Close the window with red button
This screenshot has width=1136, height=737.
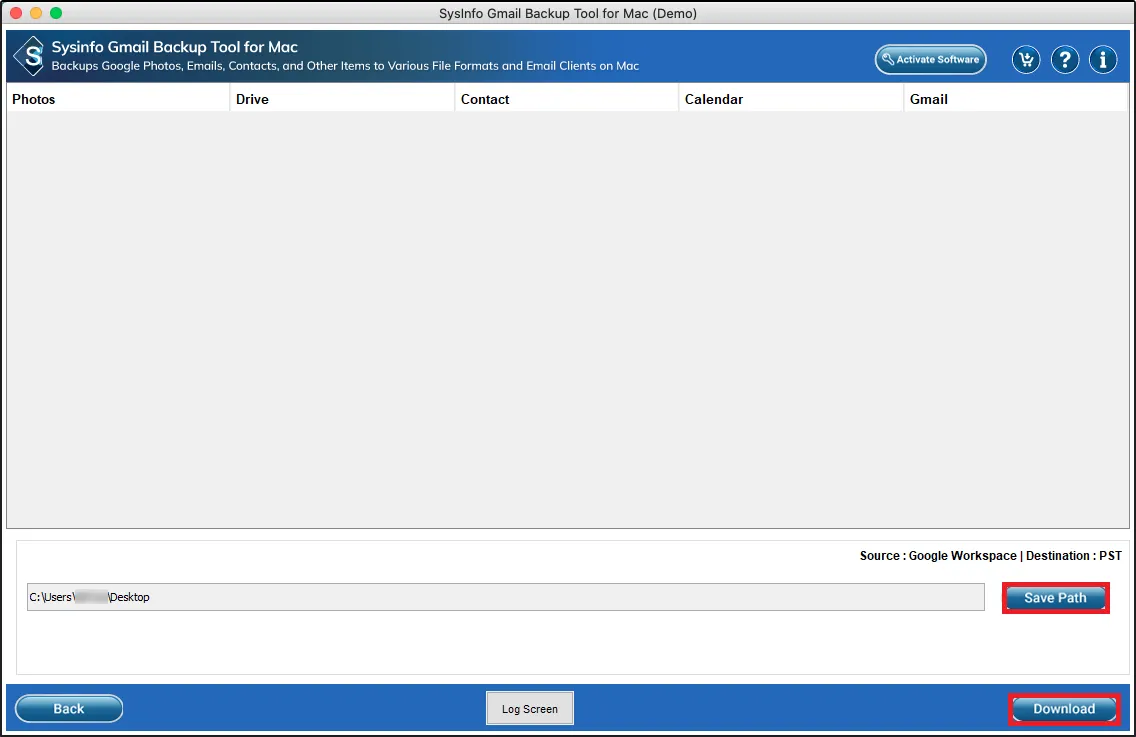(x=16, y=13)
